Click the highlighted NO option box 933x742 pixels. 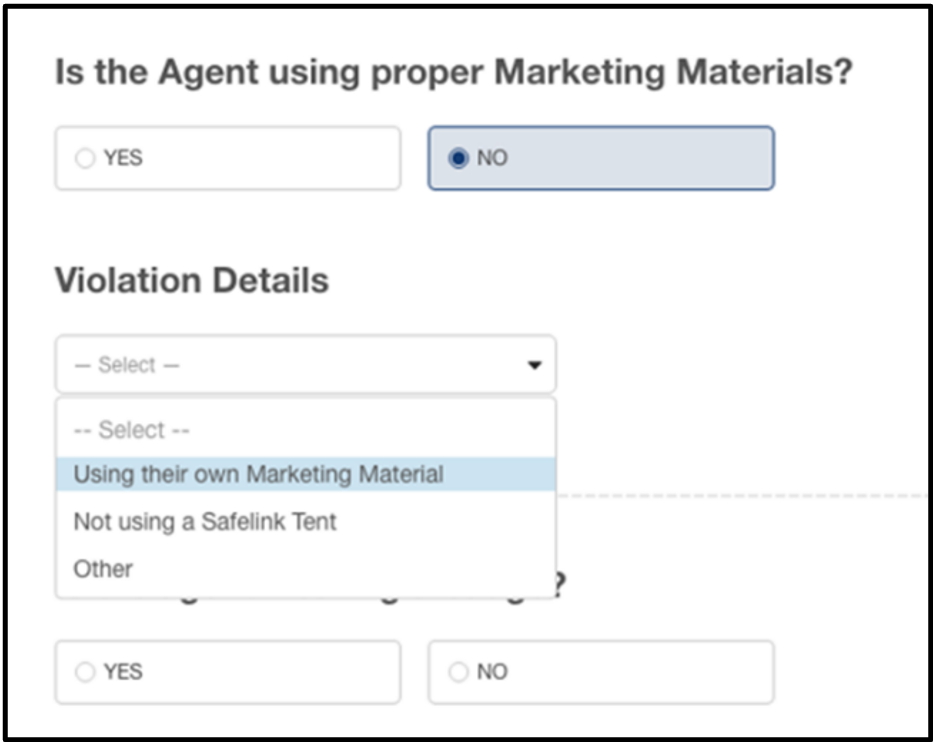[601, 158]
